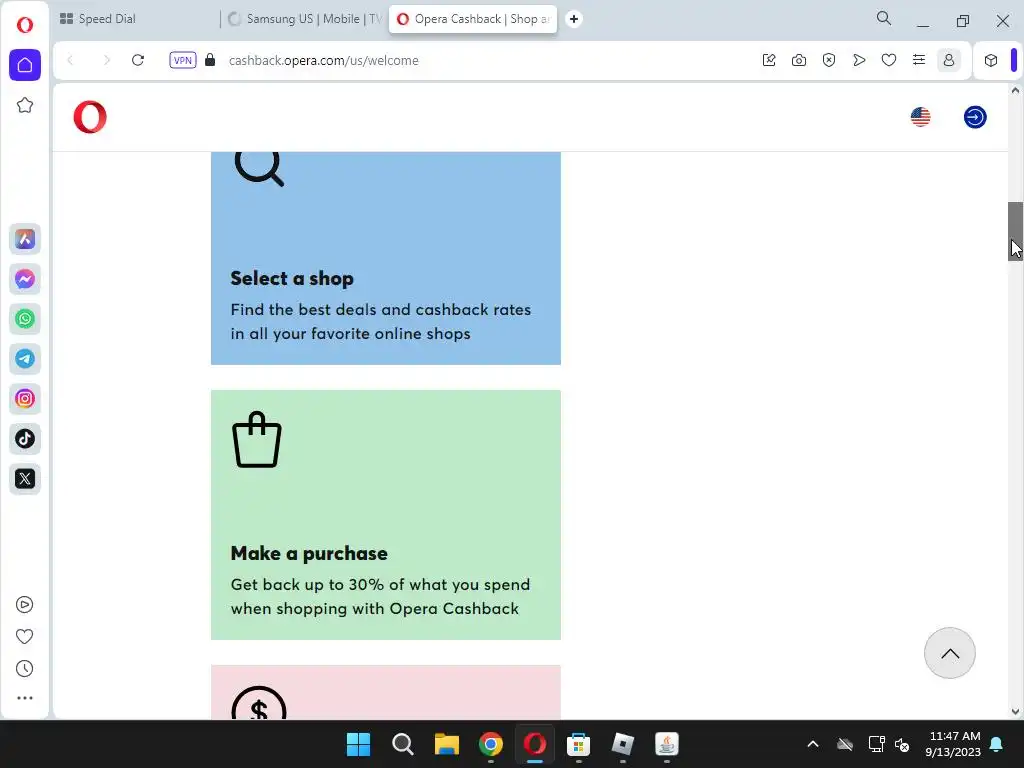The image size is (1024, 768).
Task: Open Google Chrome from taskbar
Action: coord(490,744)
